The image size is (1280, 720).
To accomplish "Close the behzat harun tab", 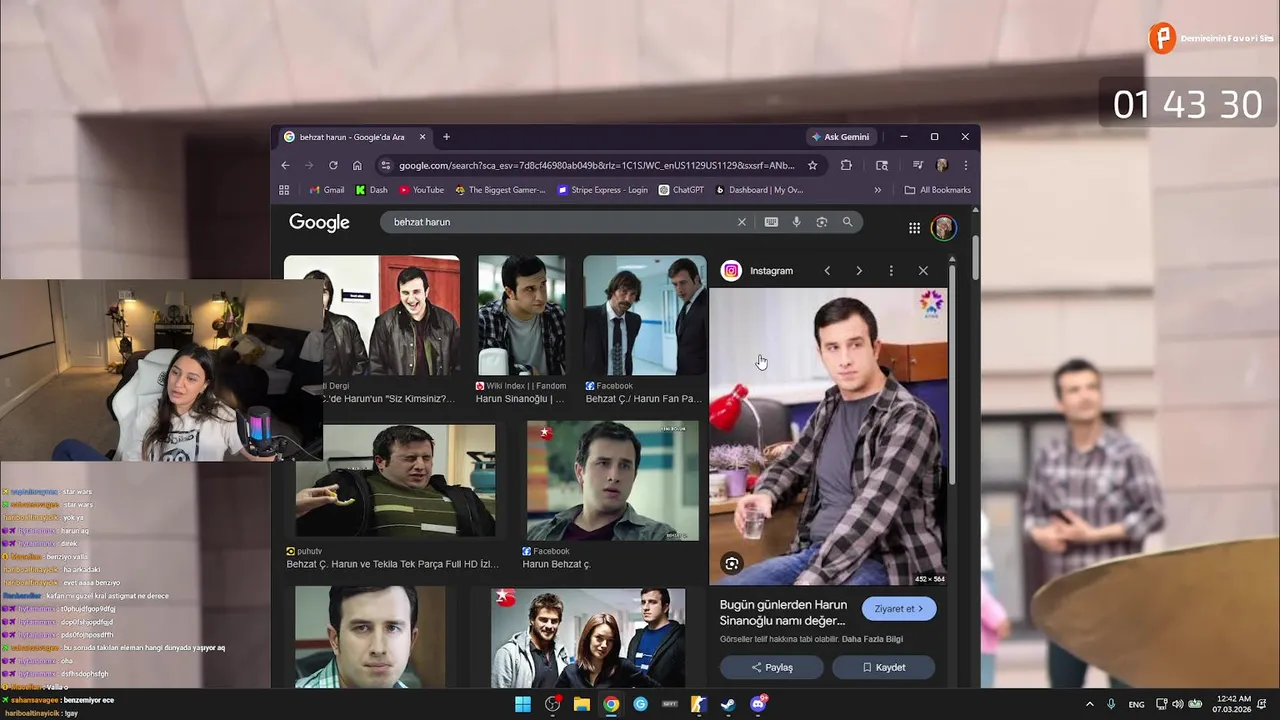I will pyautogui.click(x=422, y=137).
